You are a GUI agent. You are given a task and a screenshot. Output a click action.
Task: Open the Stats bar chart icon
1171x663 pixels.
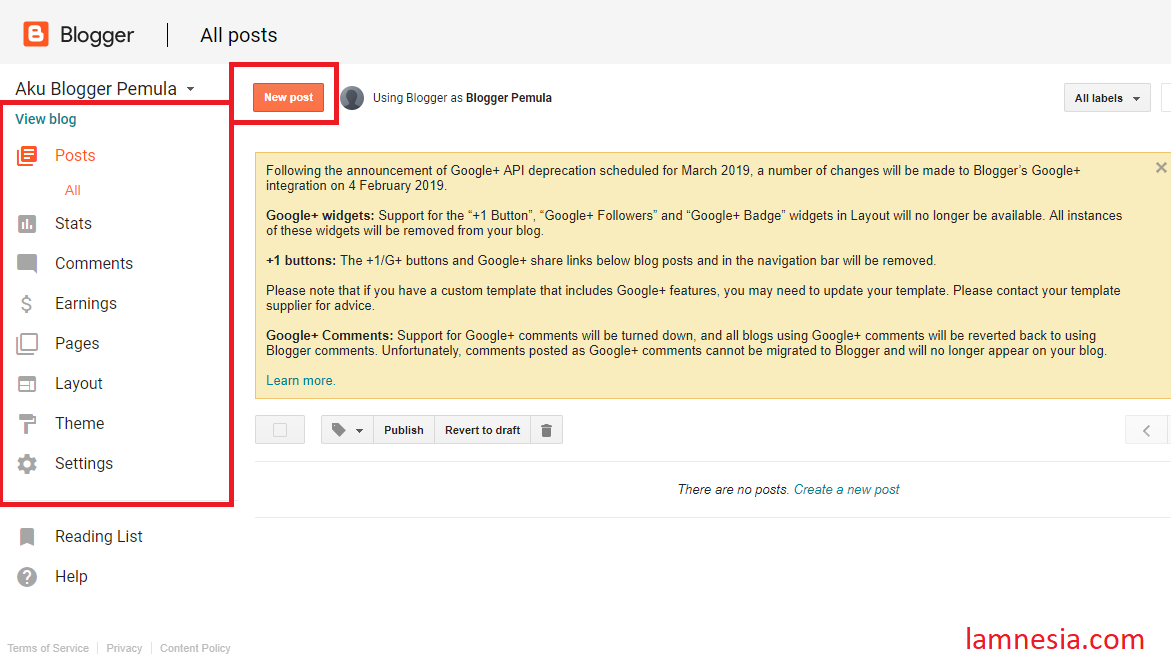coord(27,224)
